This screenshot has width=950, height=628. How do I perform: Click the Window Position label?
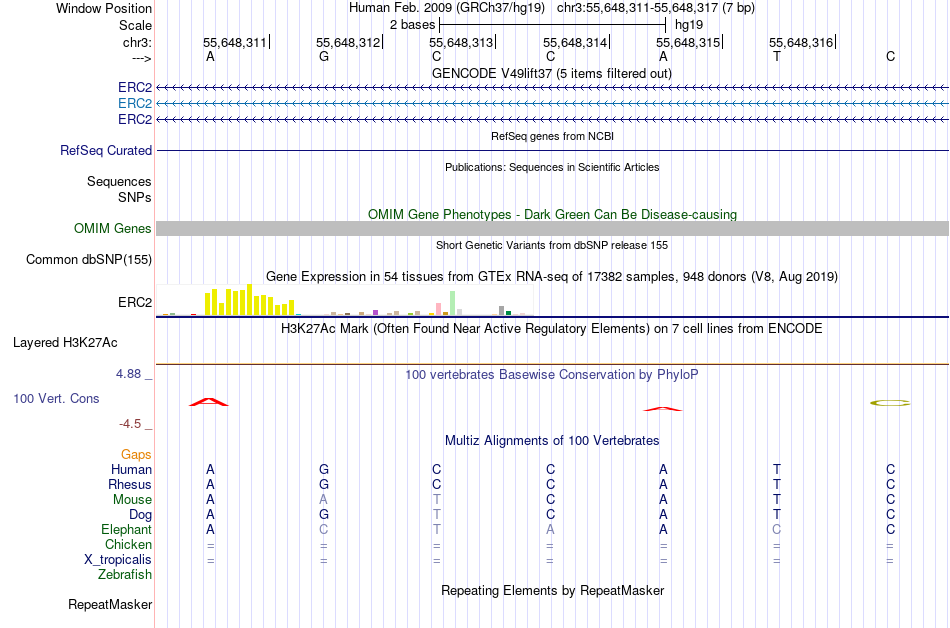(104, 8)
